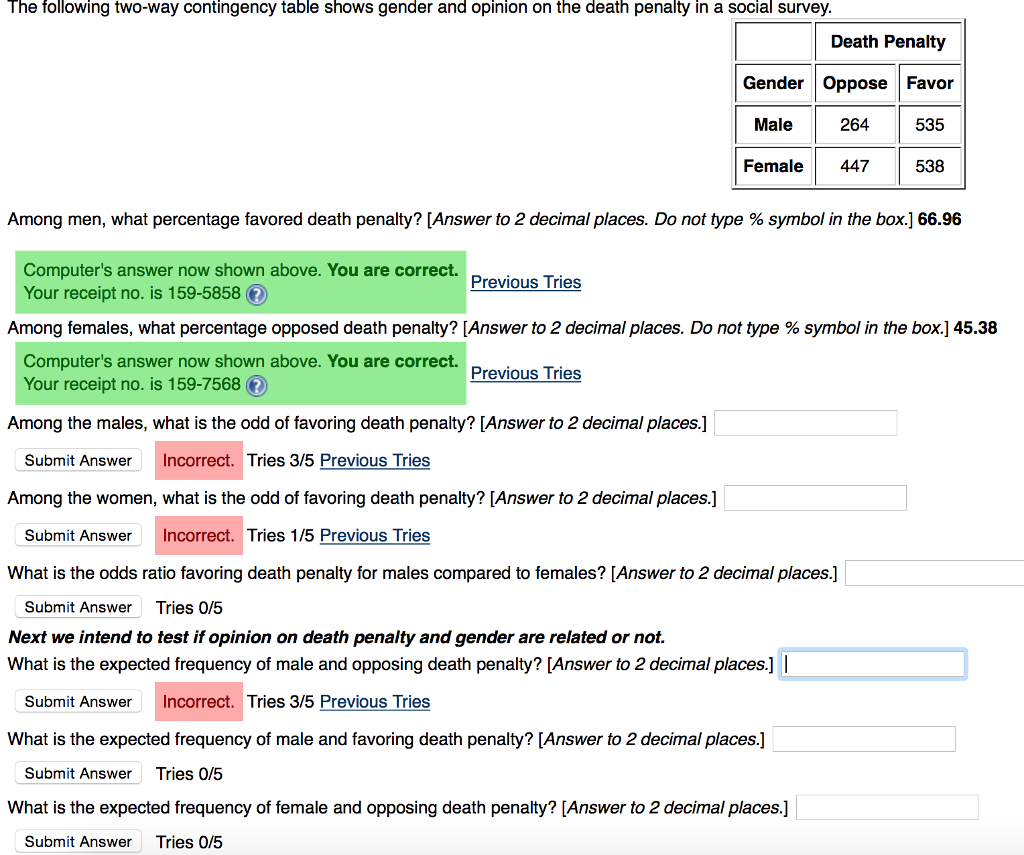This screenshot has height=855, width=1024.
Task: Click the women odds answer input box
Action: (815, 497)
